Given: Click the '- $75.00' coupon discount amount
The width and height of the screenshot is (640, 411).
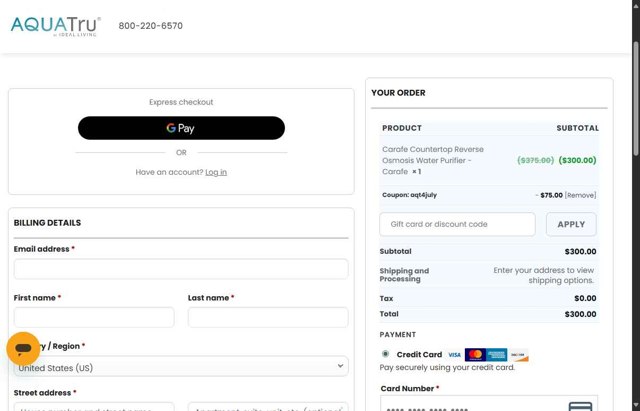Looking at the screenshot, I should coord(549,195).
